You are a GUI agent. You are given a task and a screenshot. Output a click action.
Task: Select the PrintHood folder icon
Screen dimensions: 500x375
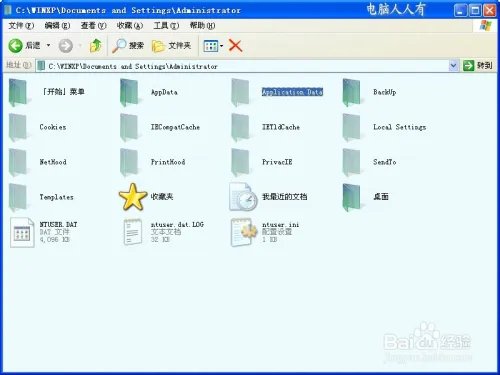(130, 162)
